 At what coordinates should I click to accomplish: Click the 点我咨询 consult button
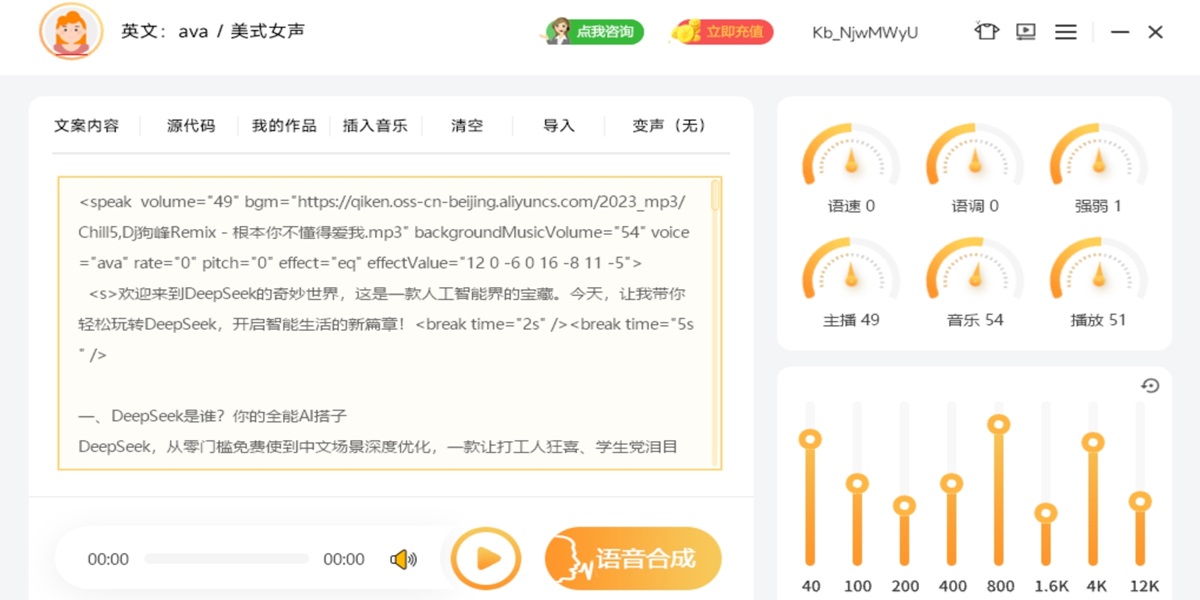[x=595, y=32]
